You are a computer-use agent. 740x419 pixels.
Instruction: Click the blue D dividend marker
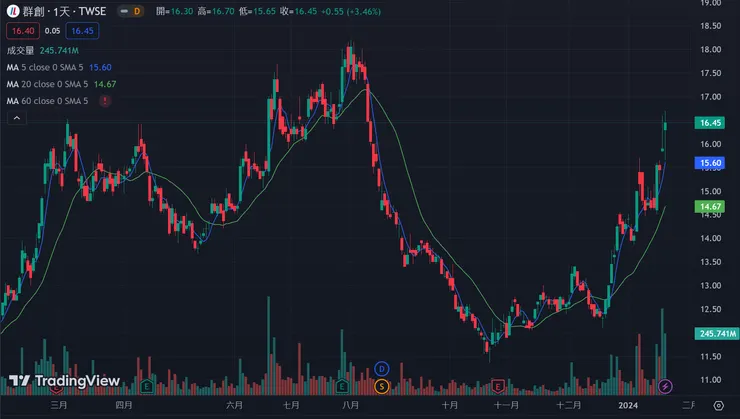point(382,369)
